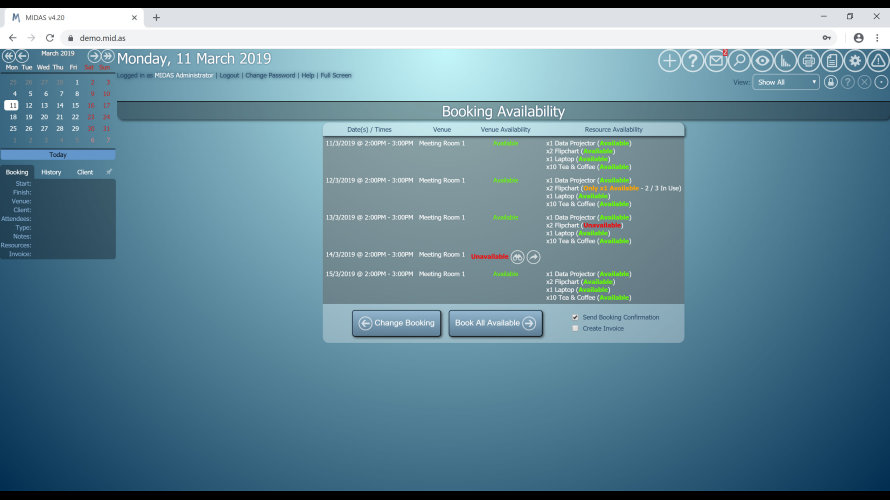The width and height of the screenshot is (890, 500).
Task: Switch to the History tab
Action: tap(51, 172)
